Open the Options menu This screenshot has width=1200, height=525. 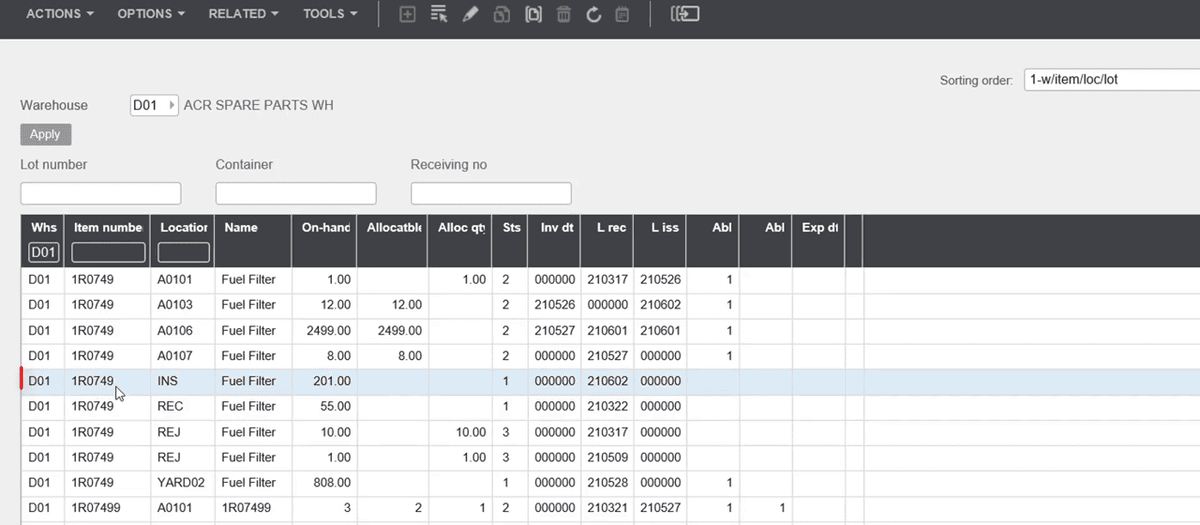(151, 14)
